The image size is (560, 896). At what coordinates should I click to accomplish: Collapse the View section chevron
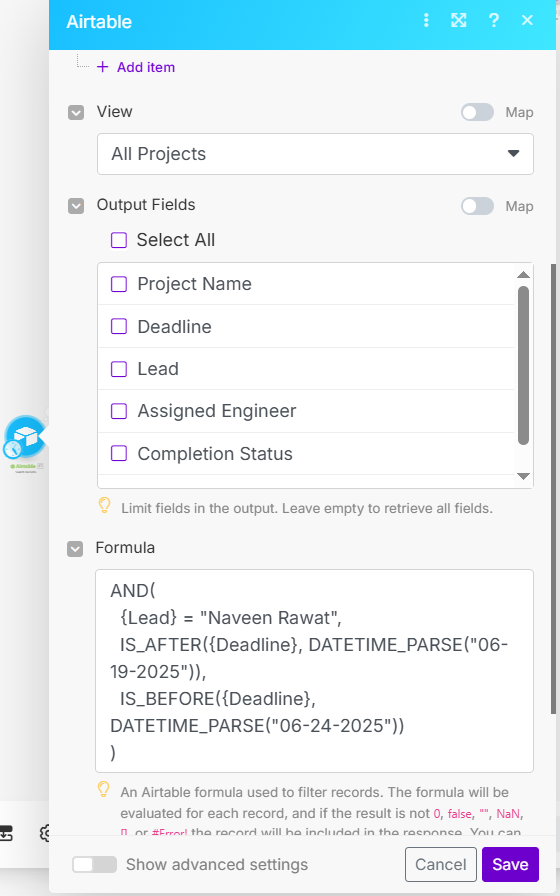pyautogui.click(x=76, y=112)
